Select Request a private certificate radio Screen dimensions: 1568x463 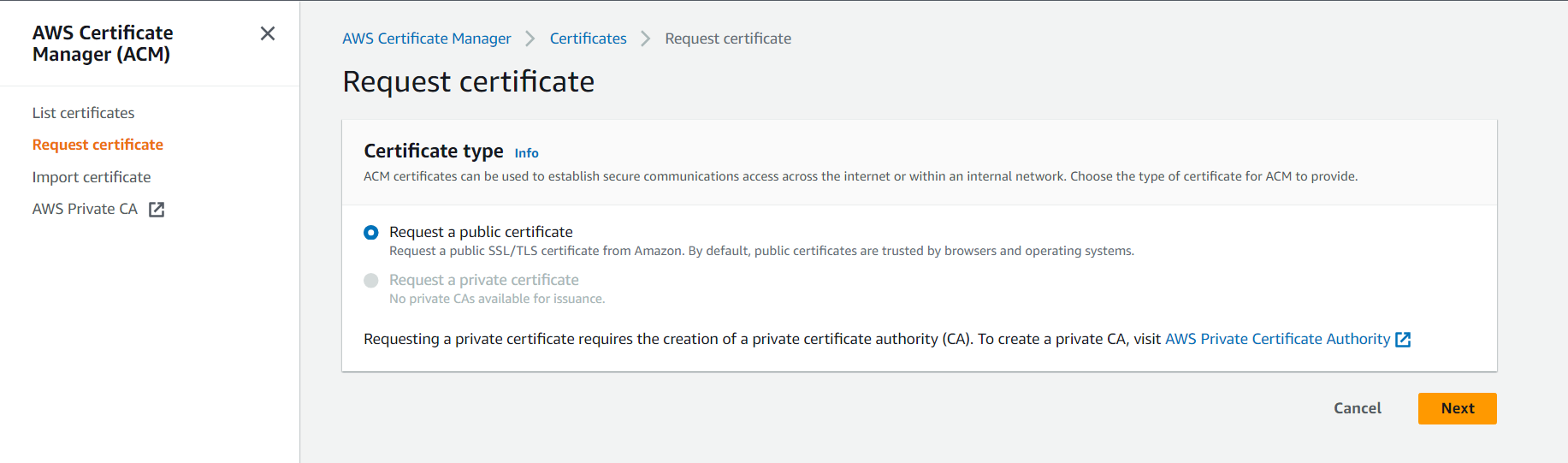pos(371,281)
